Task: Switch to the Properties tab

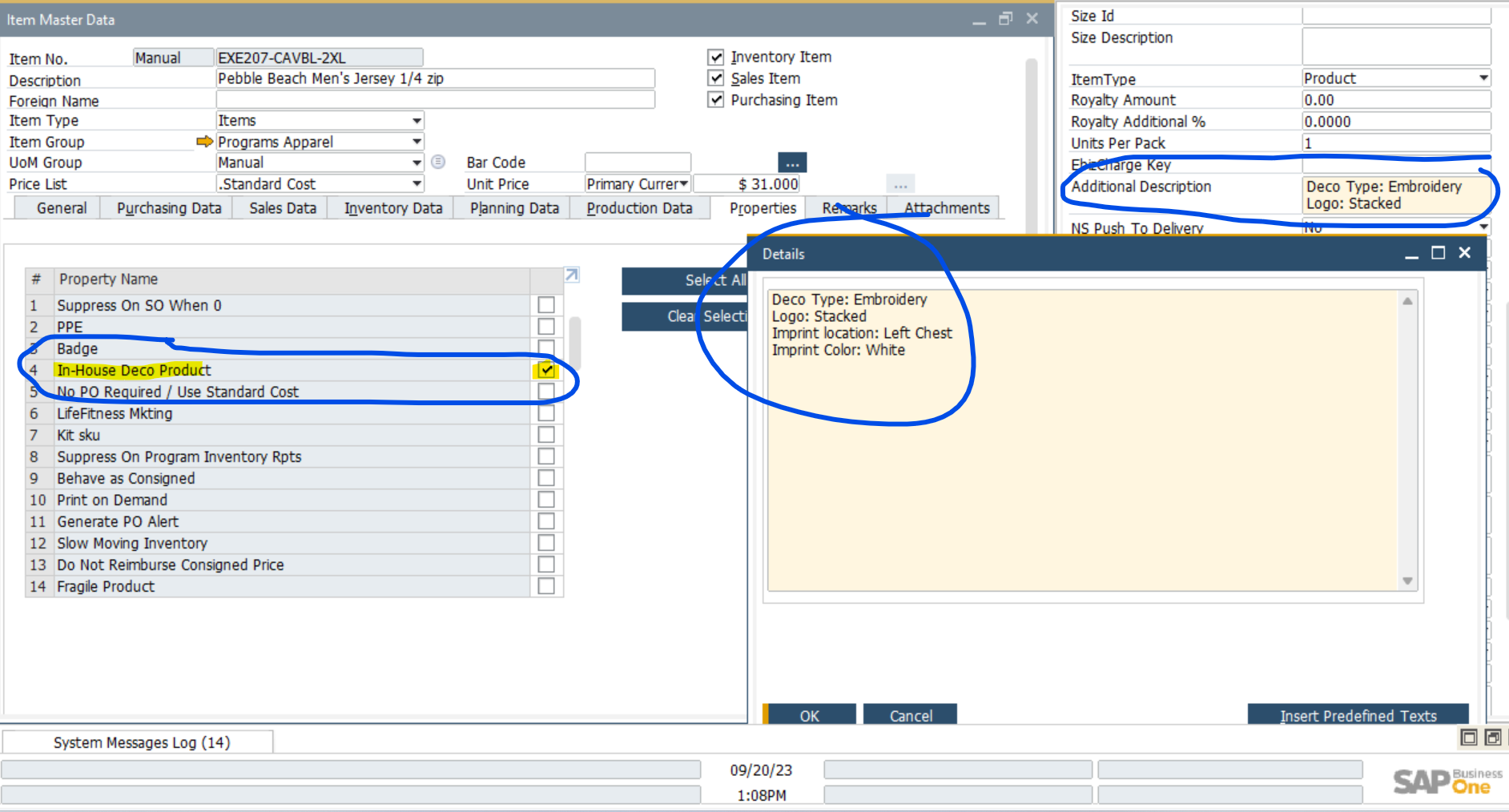Action: tap(763, 208)
